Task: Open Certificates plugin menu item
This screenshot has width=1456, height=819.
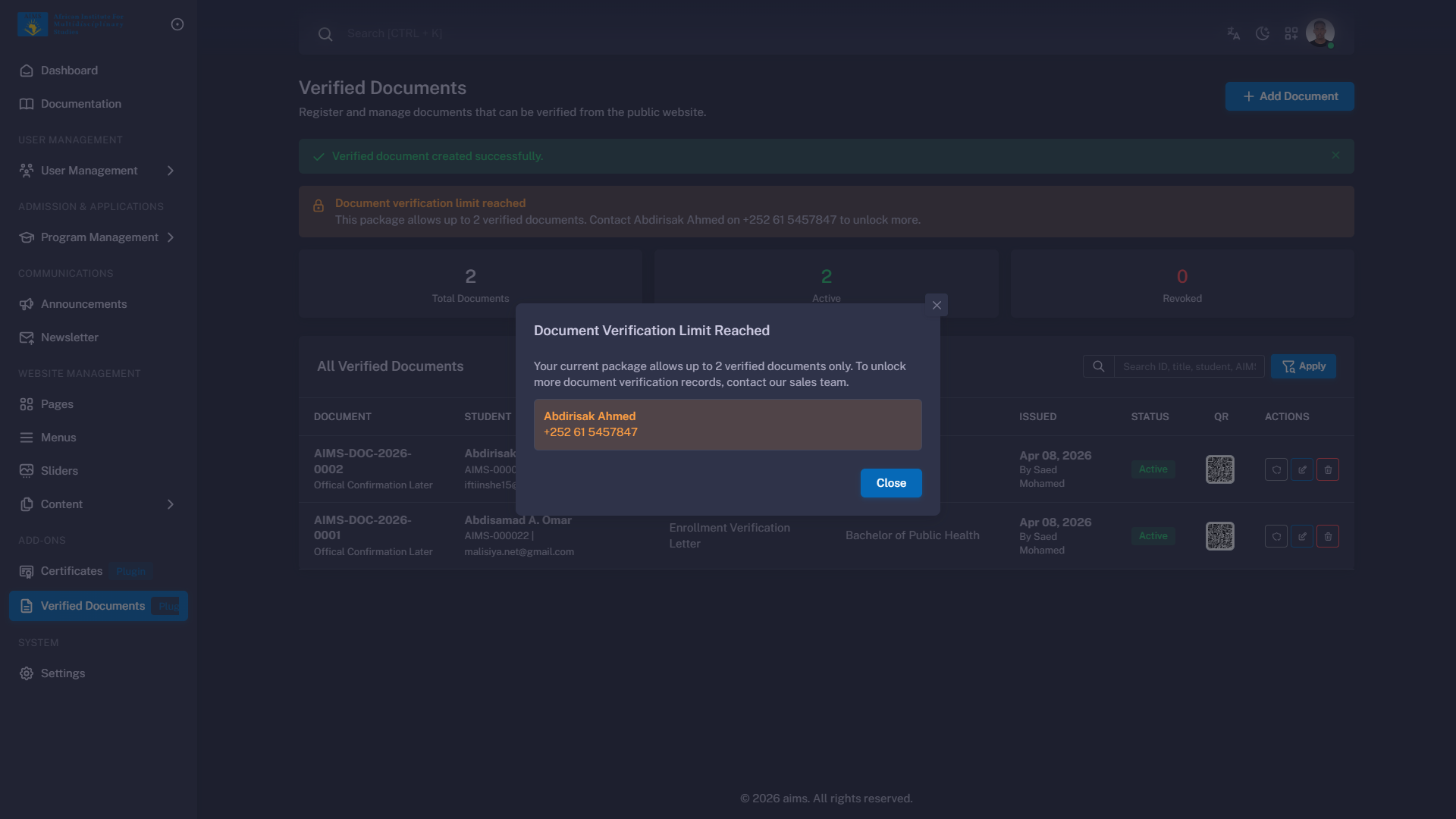Action: click(x=71, y=571)
